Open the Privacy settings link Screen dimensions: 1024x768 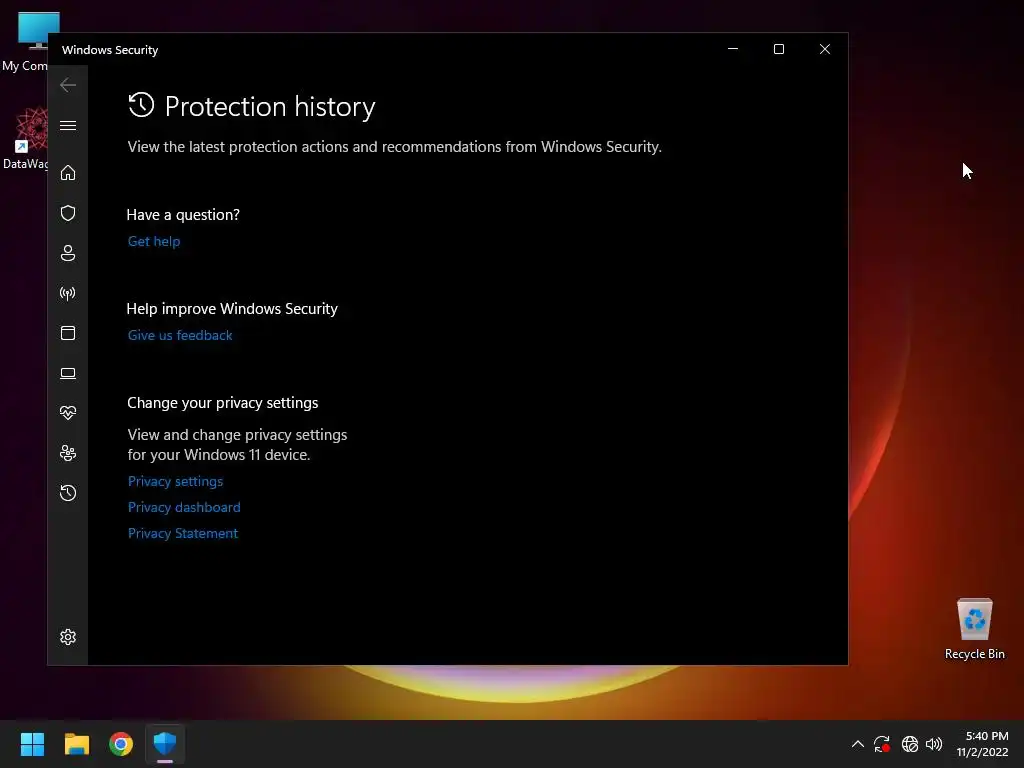tap(176, 481)
